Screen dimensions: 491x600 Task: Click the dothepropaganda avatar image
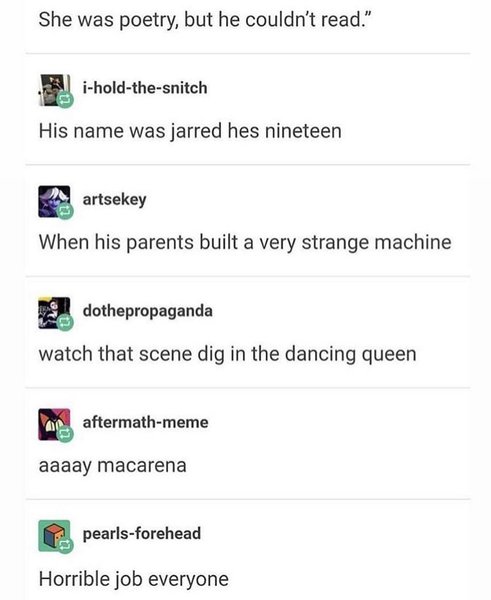coord(54,313)
